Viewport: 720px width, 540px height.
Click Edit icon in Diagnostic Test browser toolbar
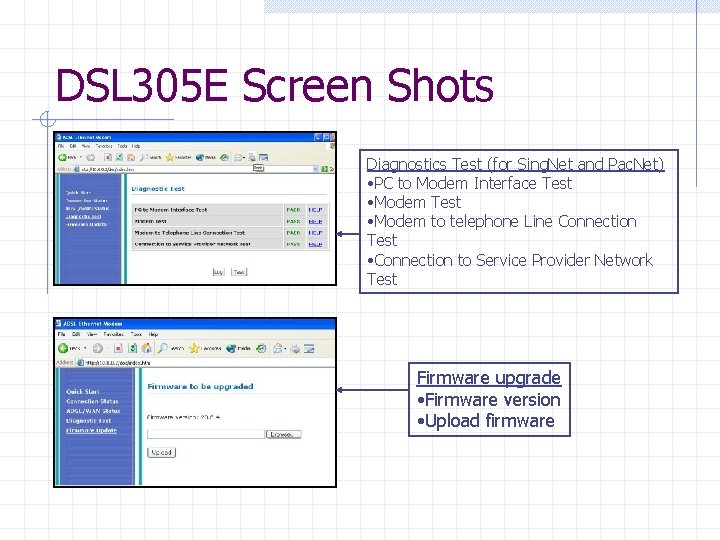coord(264,158)
